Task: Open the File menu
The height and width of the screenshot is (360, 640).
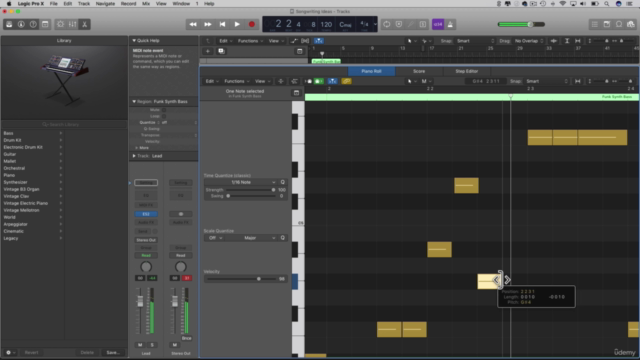Action: 53,4
